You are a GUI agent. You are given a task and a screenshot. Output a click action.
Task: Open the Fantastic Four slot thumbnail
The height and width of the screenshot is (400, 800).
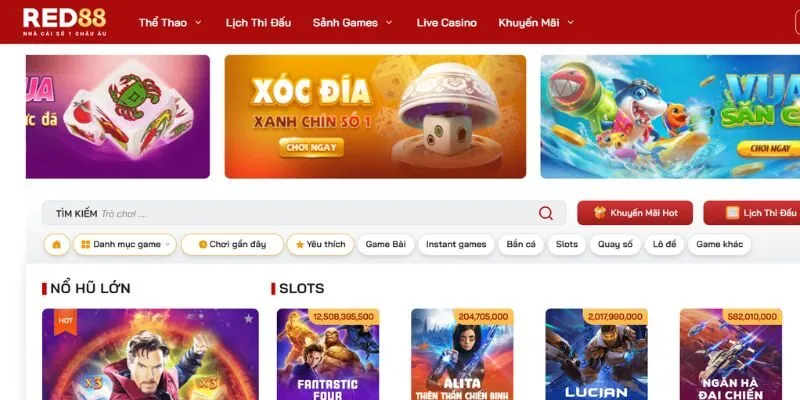(328, 354)
